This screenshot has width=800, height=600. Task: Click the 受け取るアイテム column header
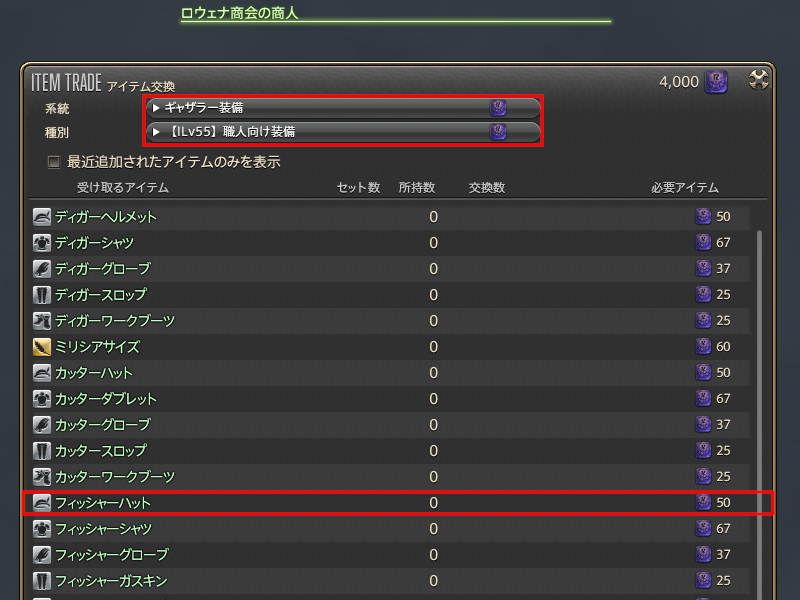[x=123, y=188]
